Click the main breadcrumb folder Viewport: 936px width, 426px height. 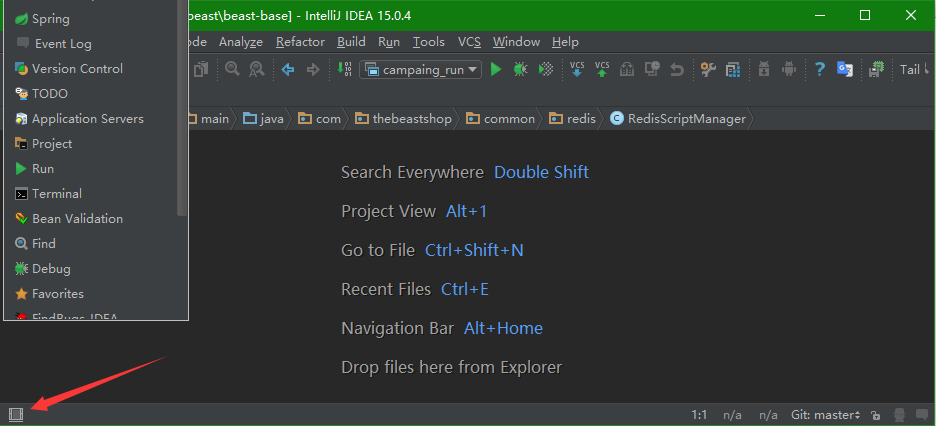tap(208, 119)
